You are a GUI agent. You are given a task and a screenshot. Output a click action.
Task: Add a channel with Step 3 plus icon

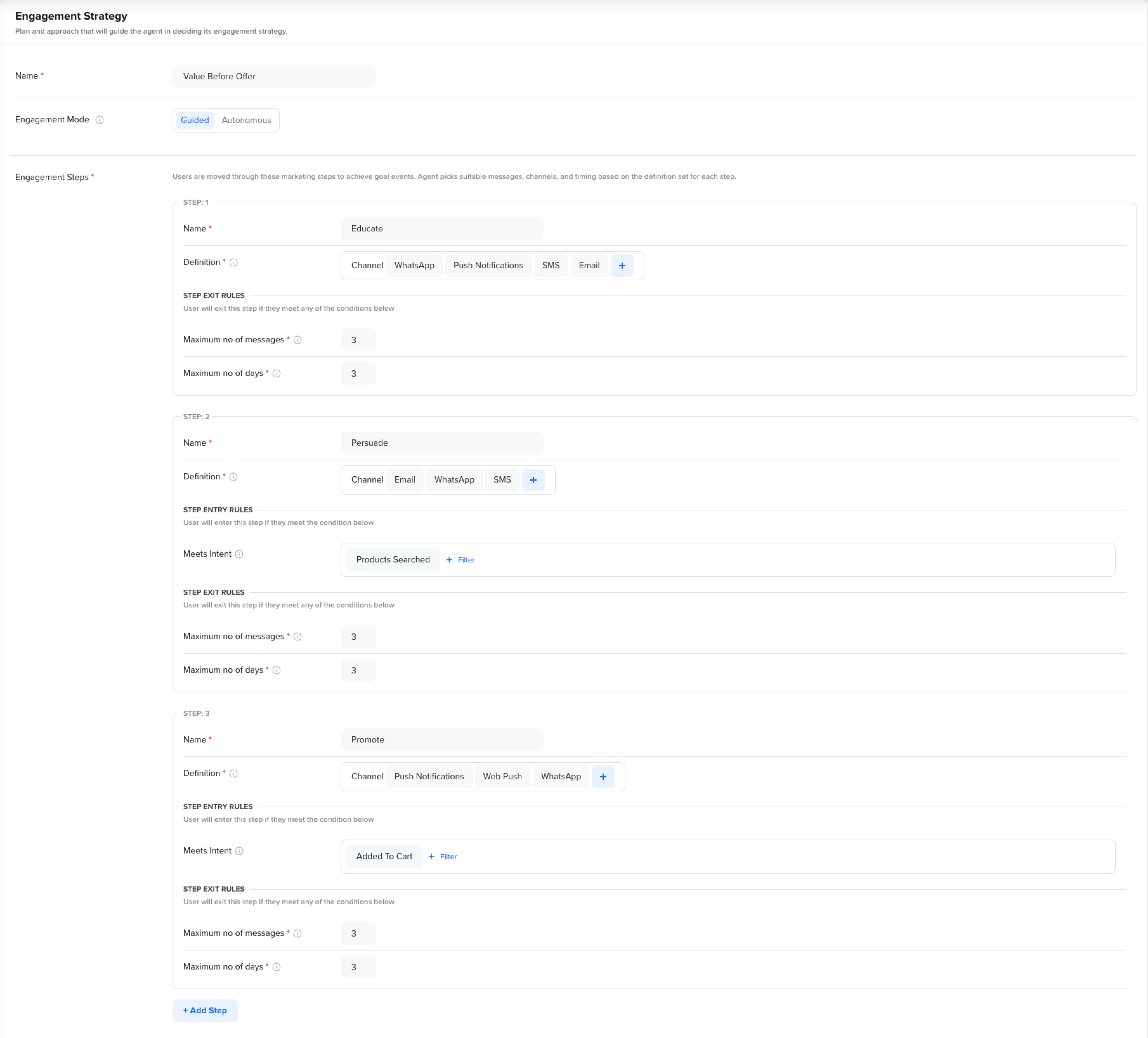(x=603, y=777)
